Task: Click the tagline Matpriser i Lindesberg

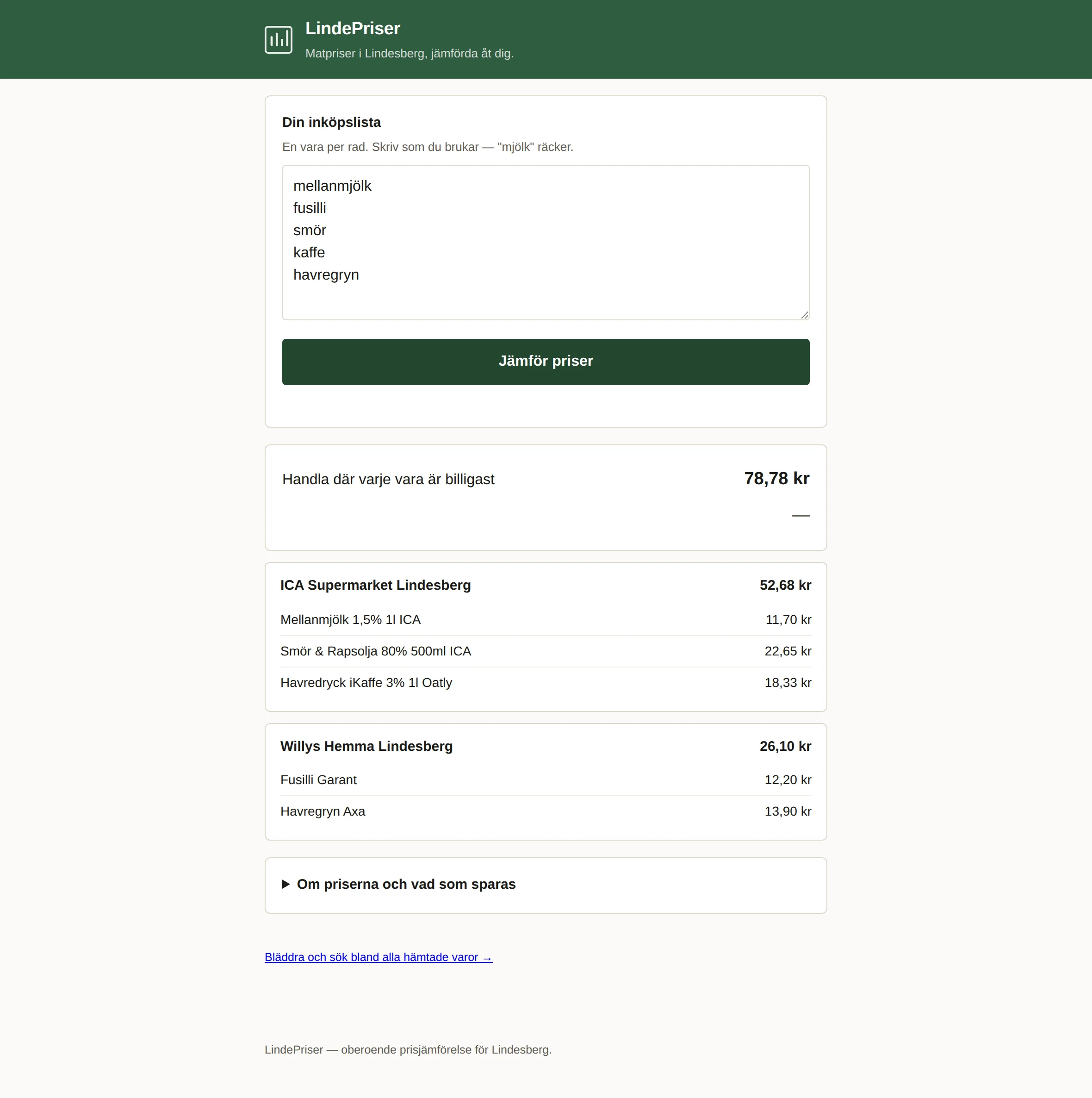Action: [x=409, y=53]
